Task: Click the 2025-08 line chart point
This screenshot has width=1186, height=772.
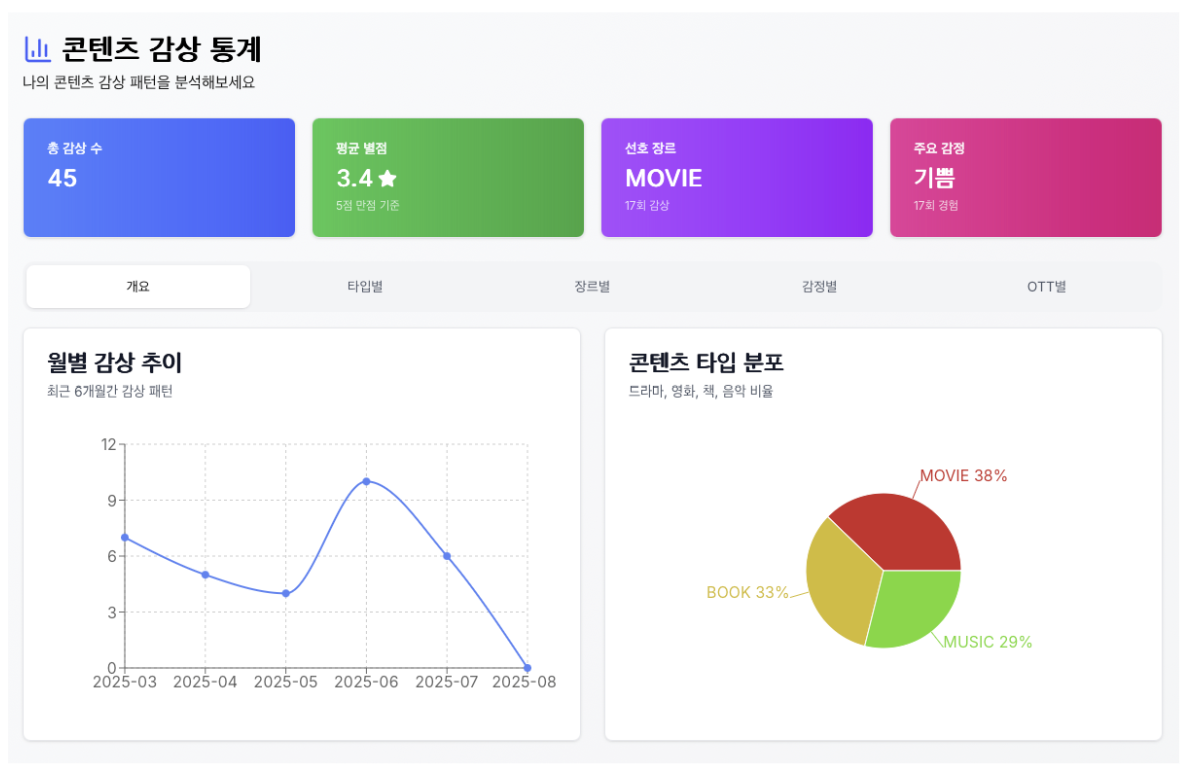Action: 527,668
